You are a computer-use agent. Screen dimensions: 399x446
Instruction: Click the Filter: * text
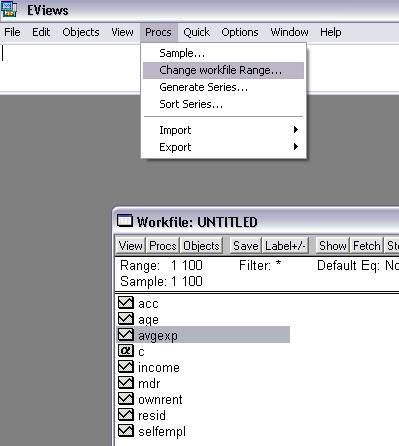[x=260, y=266]
